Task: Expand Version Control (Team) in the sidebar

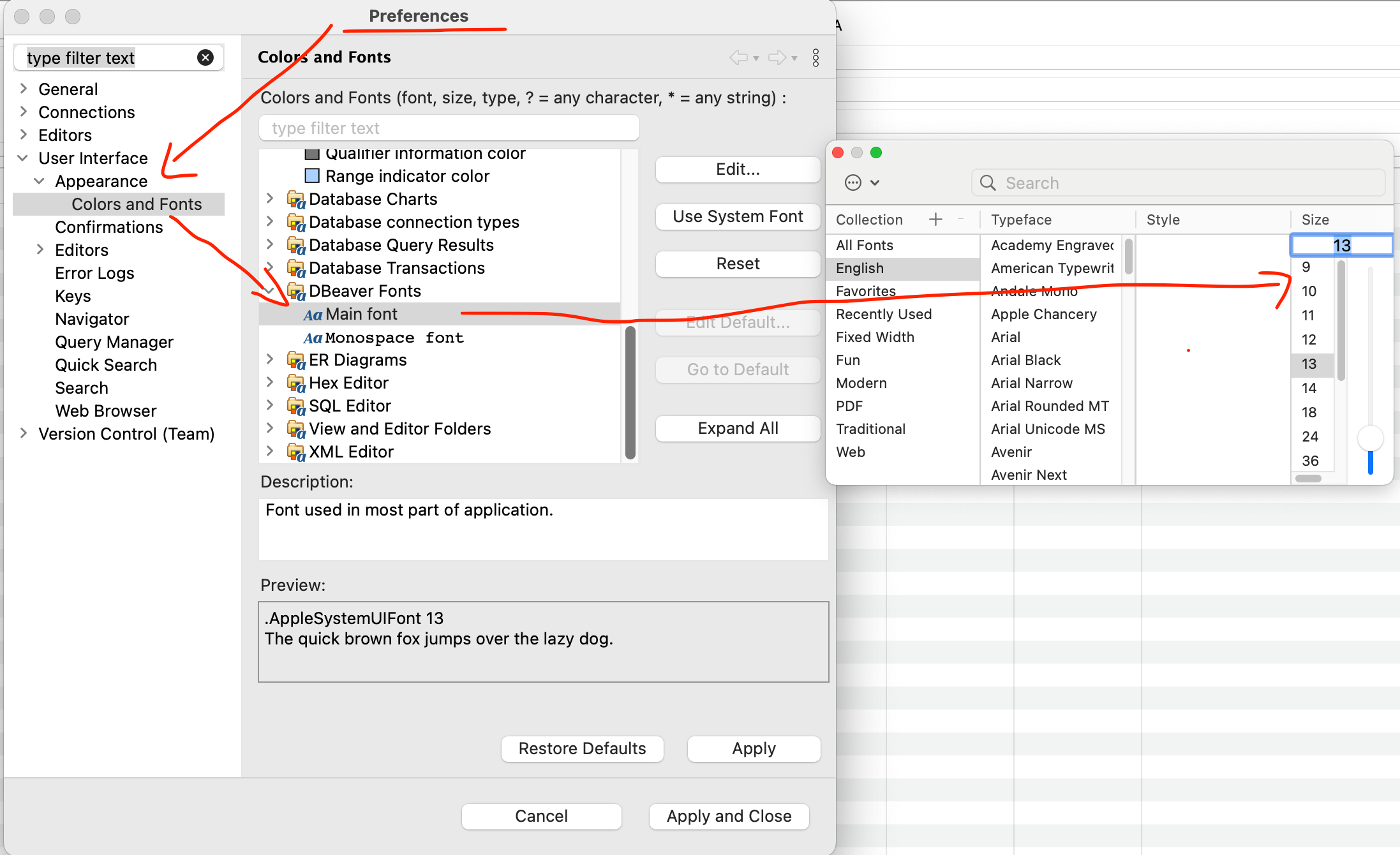Action: pos(24,434)
